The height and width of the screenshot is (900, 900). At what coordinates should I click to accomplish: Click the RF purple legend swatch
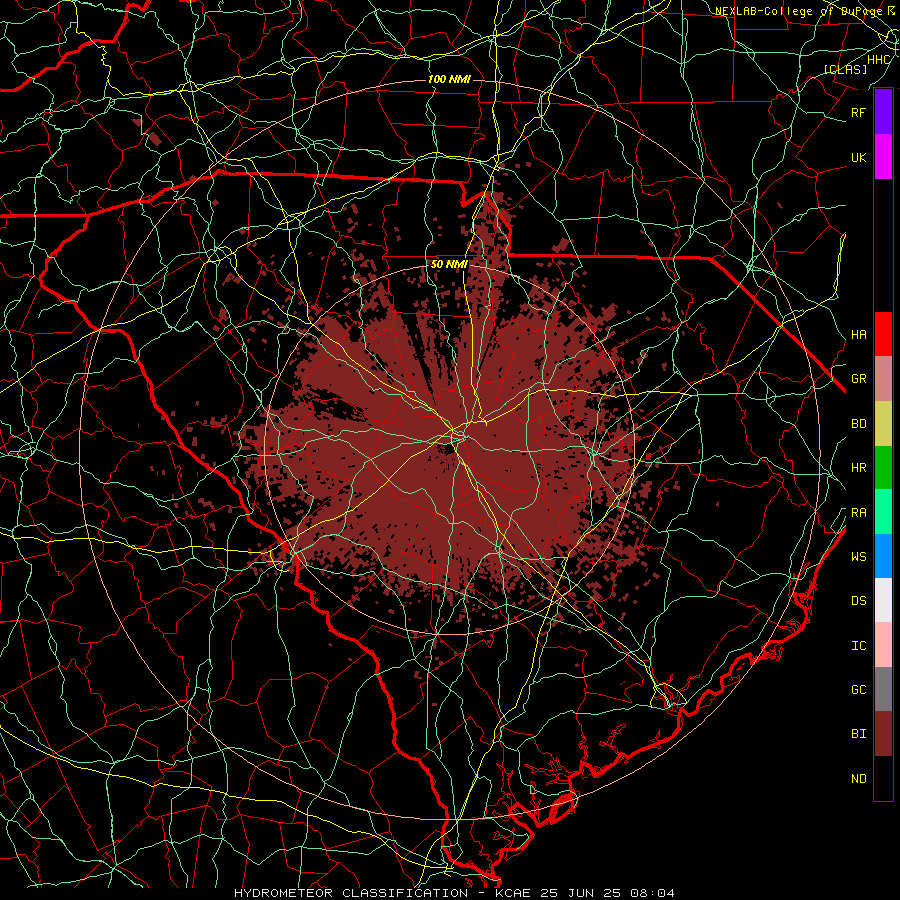pyautogui.click(x=883, y=112)
